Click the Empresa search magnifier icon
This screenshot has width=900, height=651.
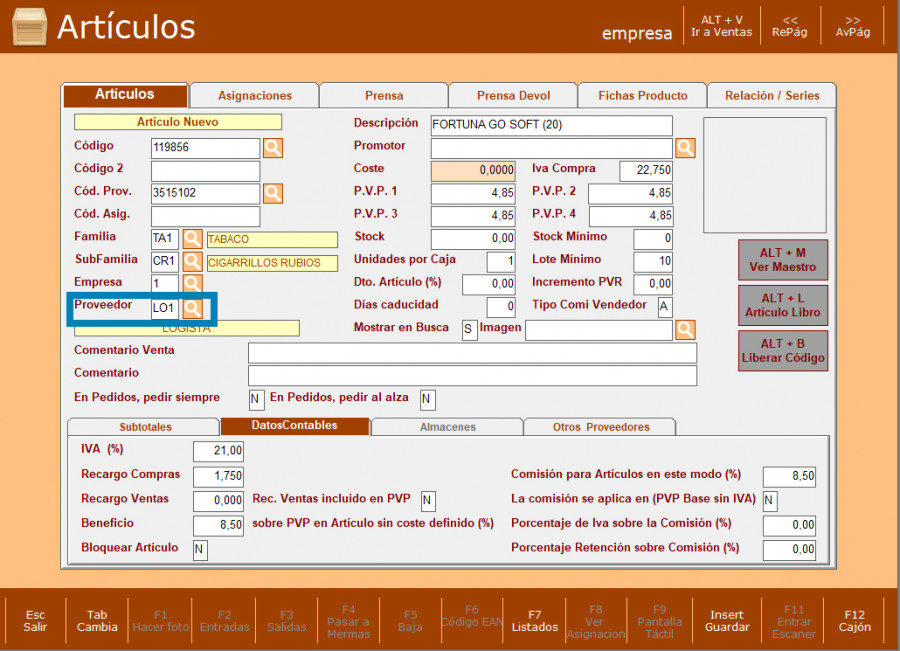click(192, 284)
